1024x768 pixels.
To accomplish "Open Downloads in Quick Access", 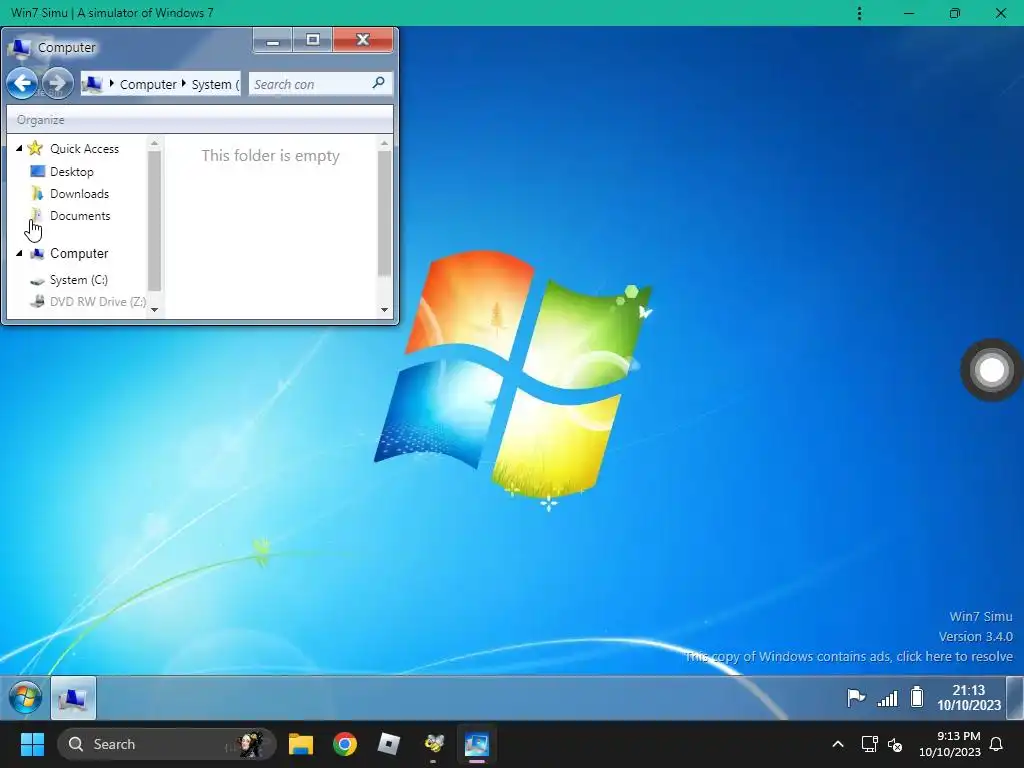I will tap(79, 194).
